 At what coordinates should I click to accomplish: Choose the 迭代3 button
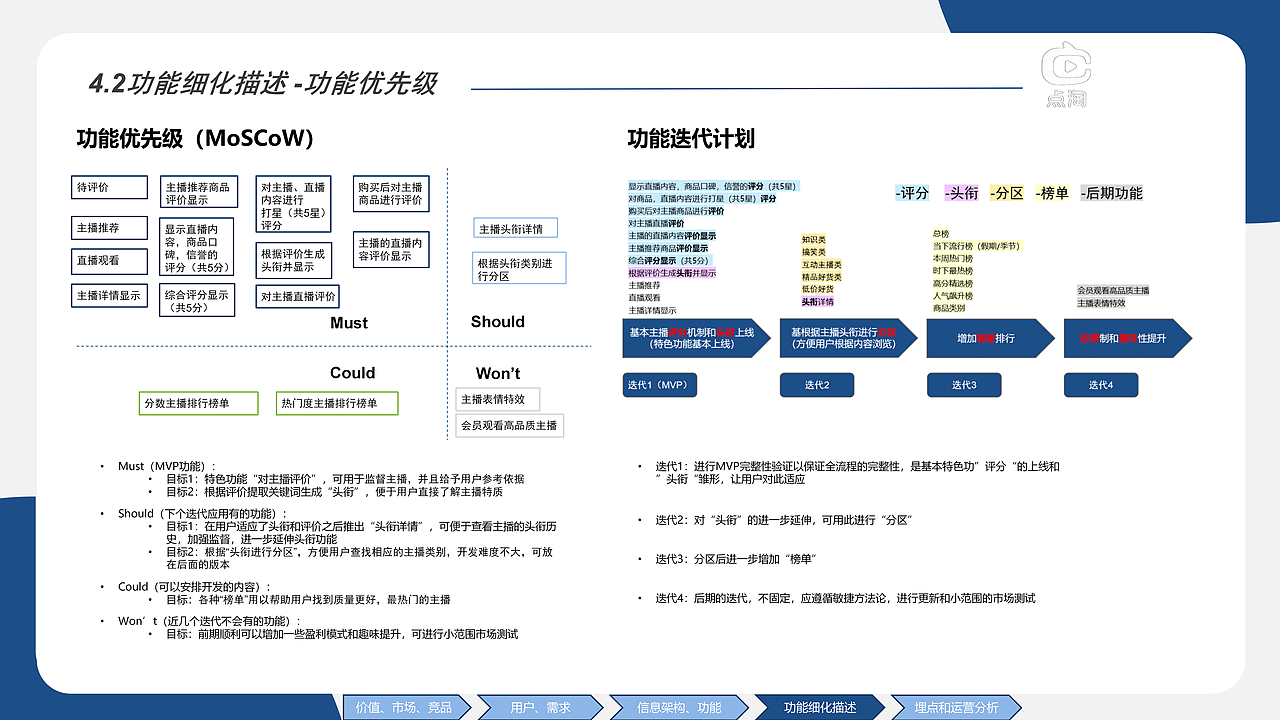[x=963, y=385]
